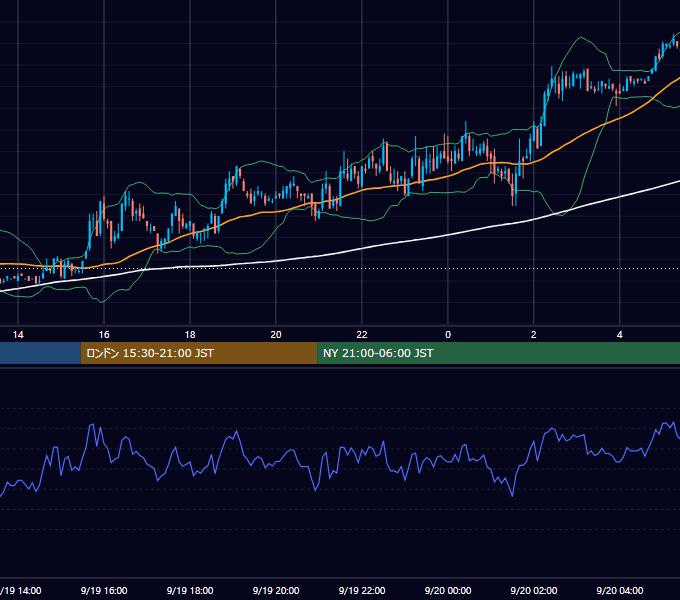Click the 4 hour axis label

tap(620, 335)
